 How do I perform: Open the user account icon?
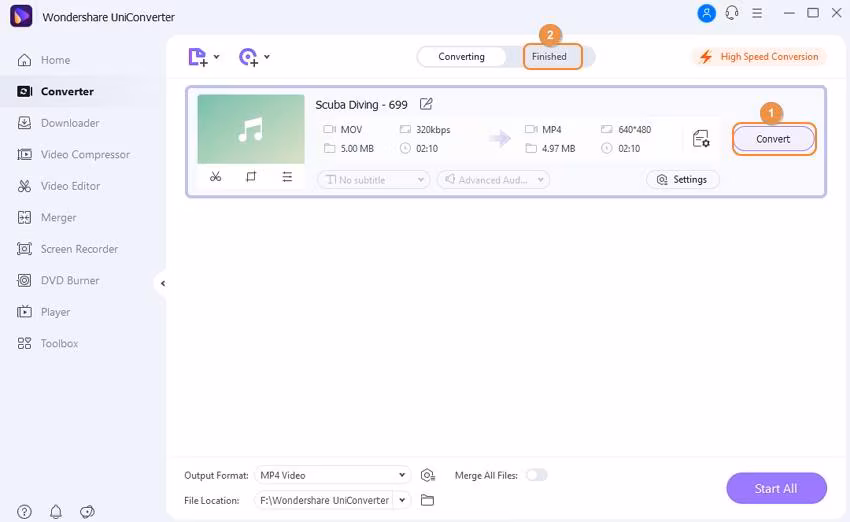pos(706,13)
